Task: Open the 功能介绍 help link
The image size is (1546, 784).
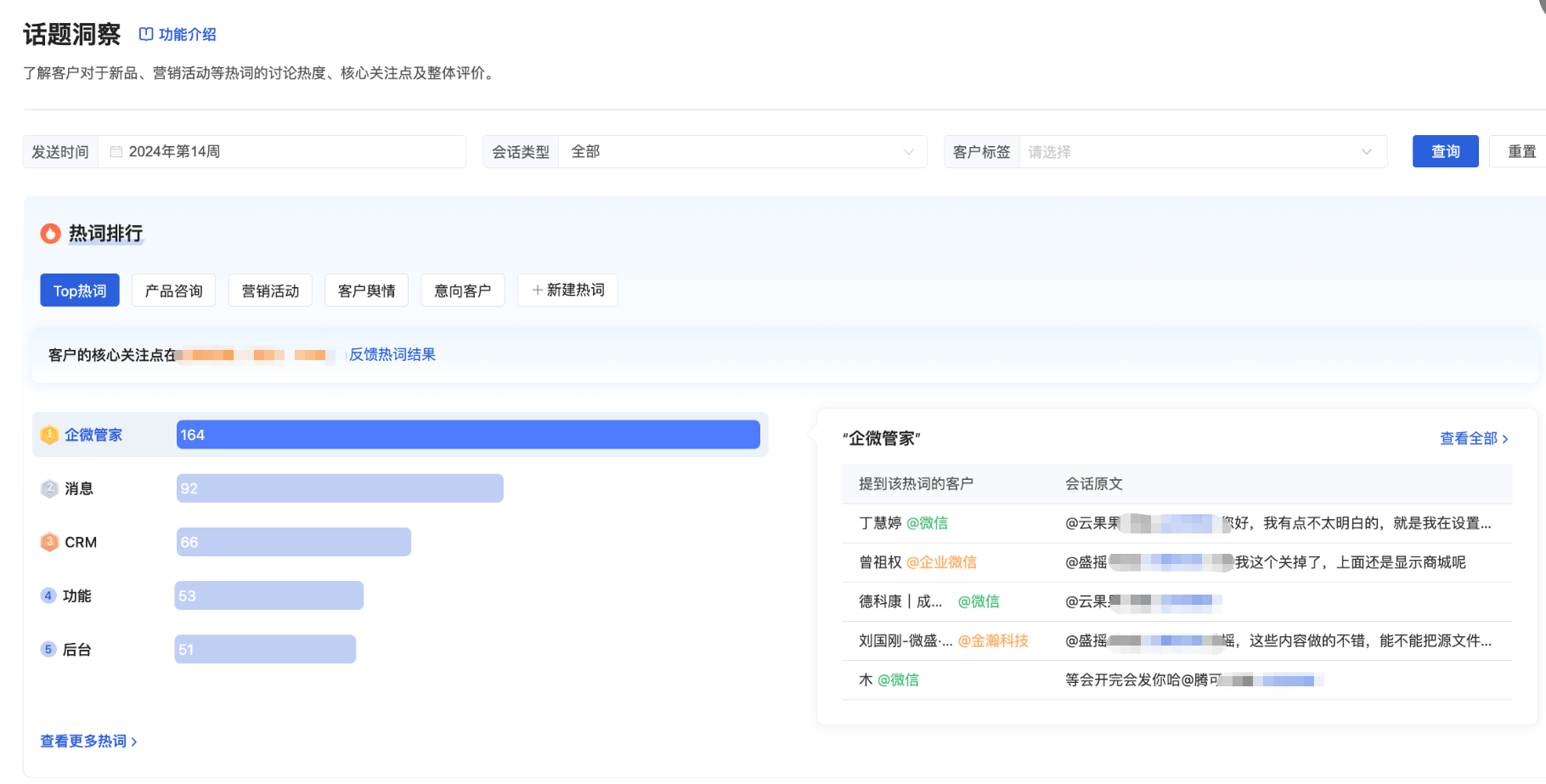Action: coord(178,34)
